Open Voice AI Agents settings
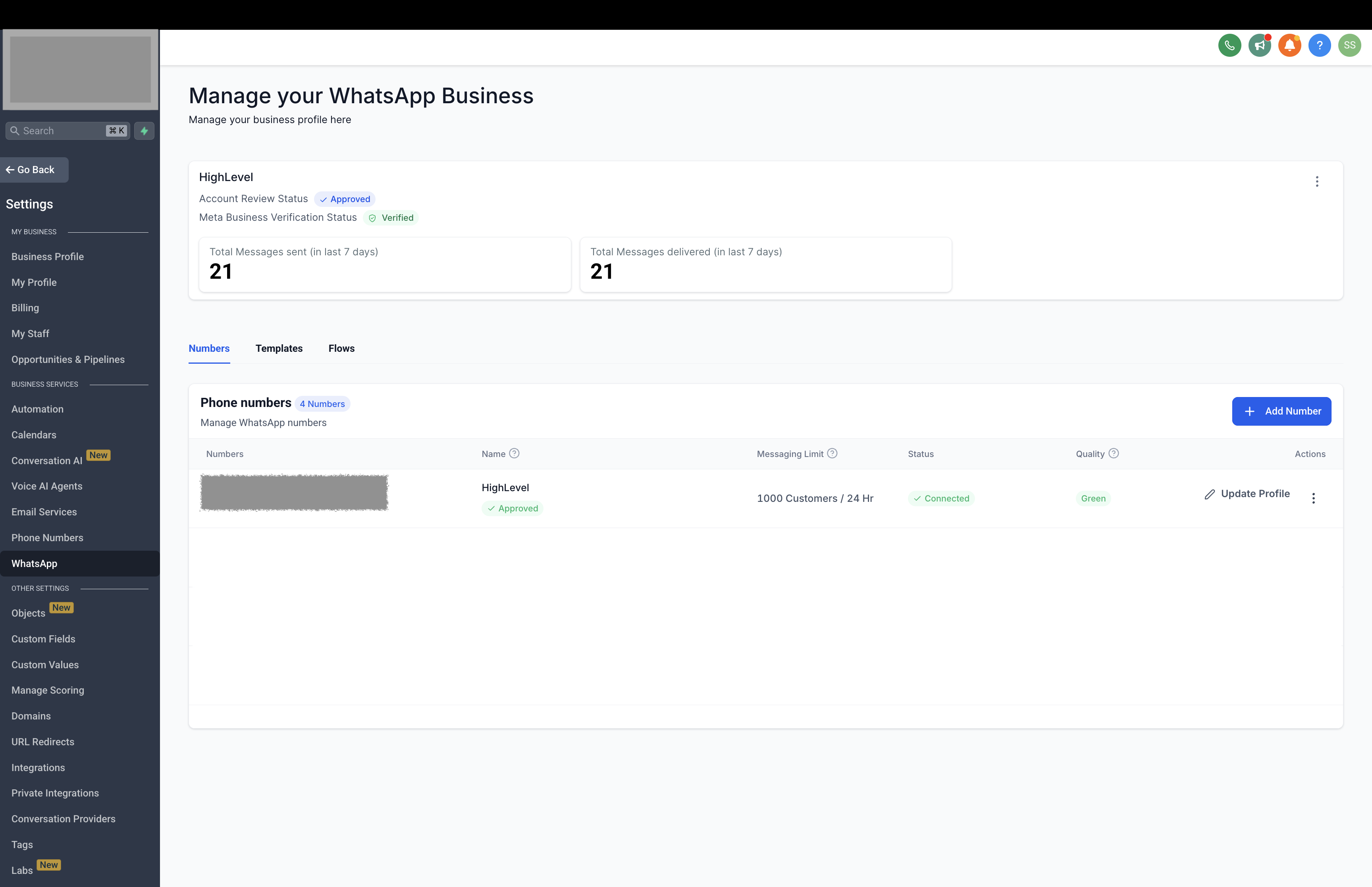 click(x=46, y=486)
